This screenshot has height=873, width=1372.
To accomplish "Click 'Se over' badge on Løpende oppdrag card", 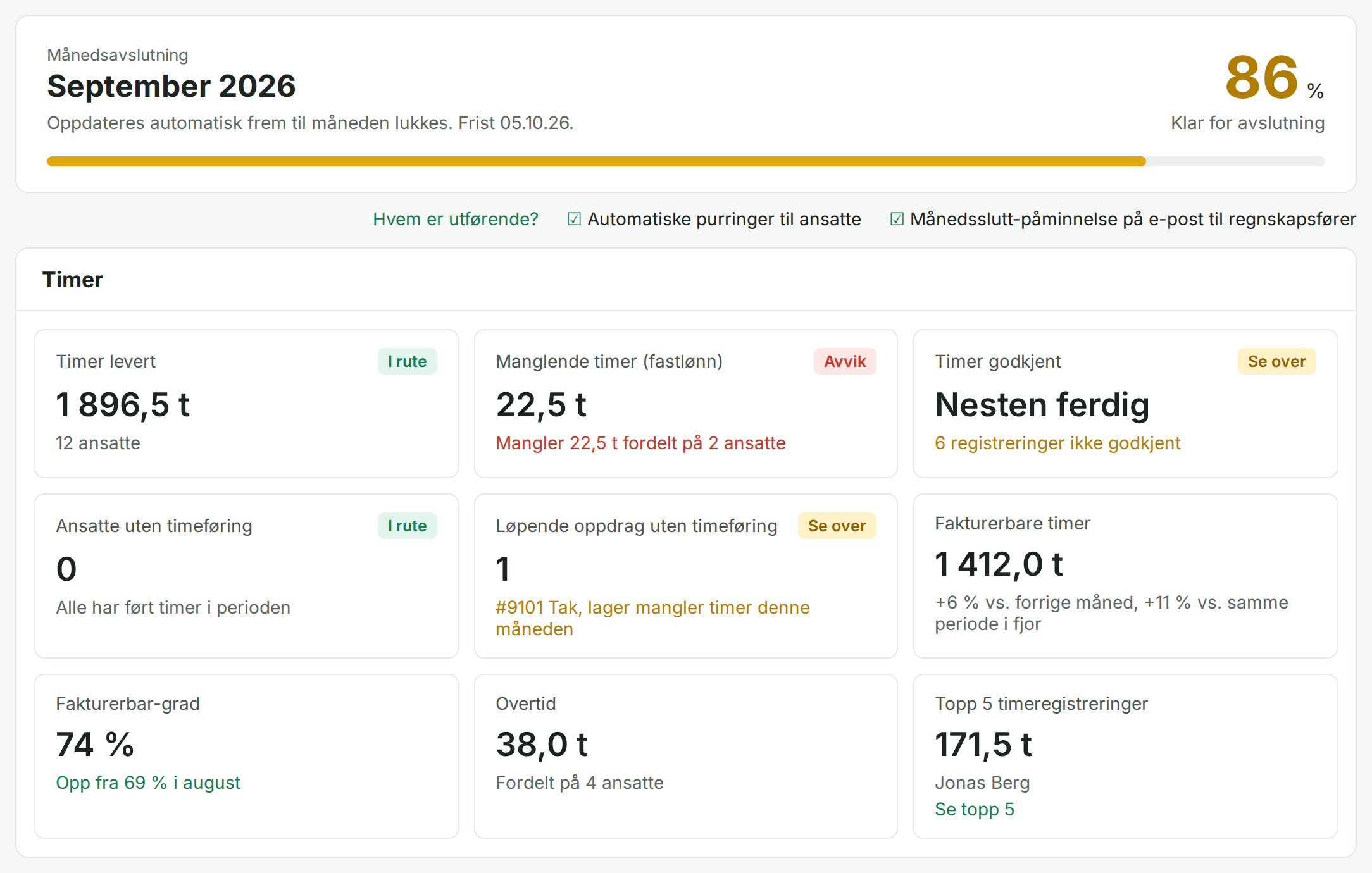I will click(x=837, y=526).
